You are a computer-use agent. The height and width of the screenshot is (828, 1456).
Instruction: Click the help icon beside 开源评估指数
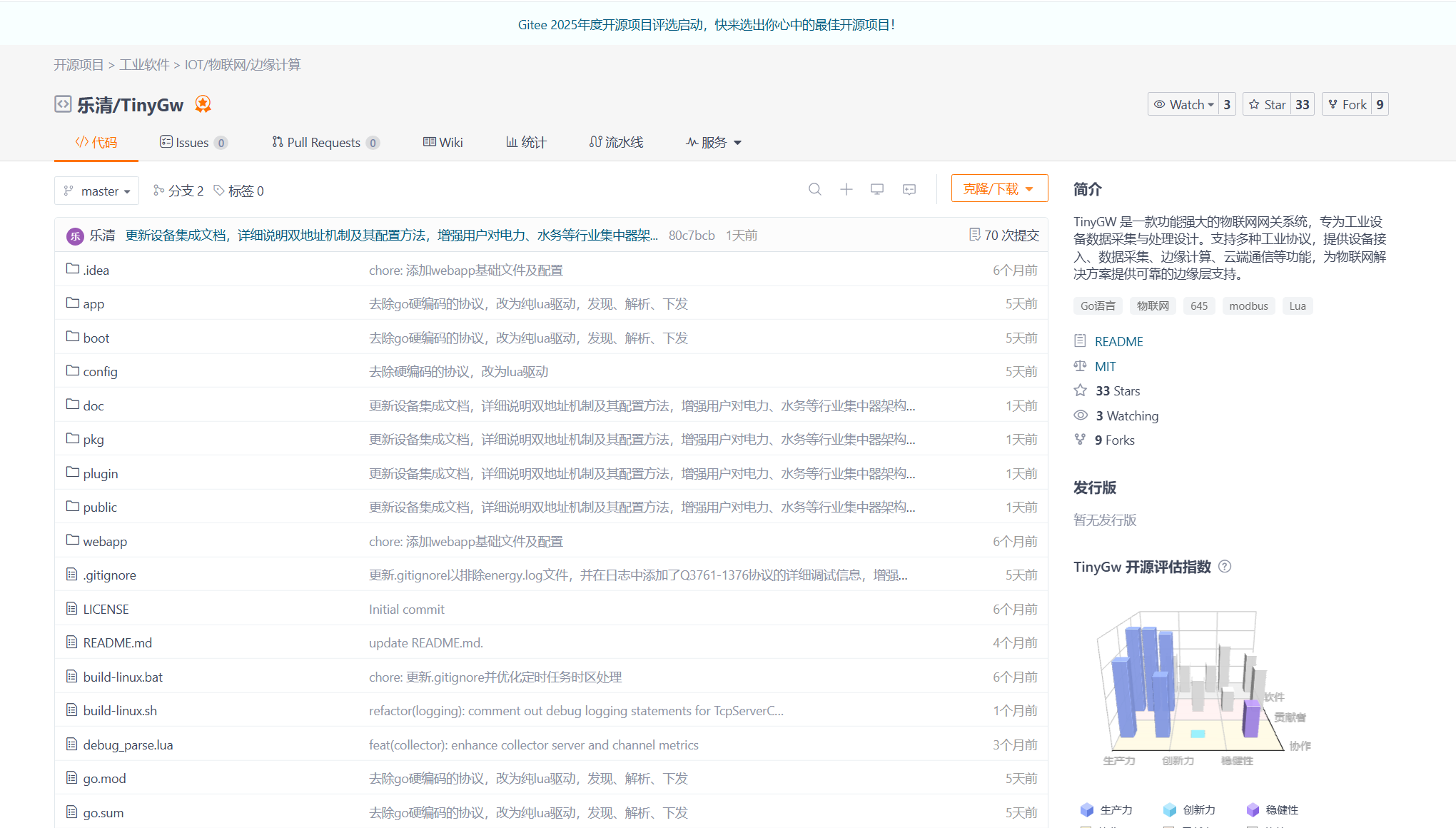(x=1225, y=566)
